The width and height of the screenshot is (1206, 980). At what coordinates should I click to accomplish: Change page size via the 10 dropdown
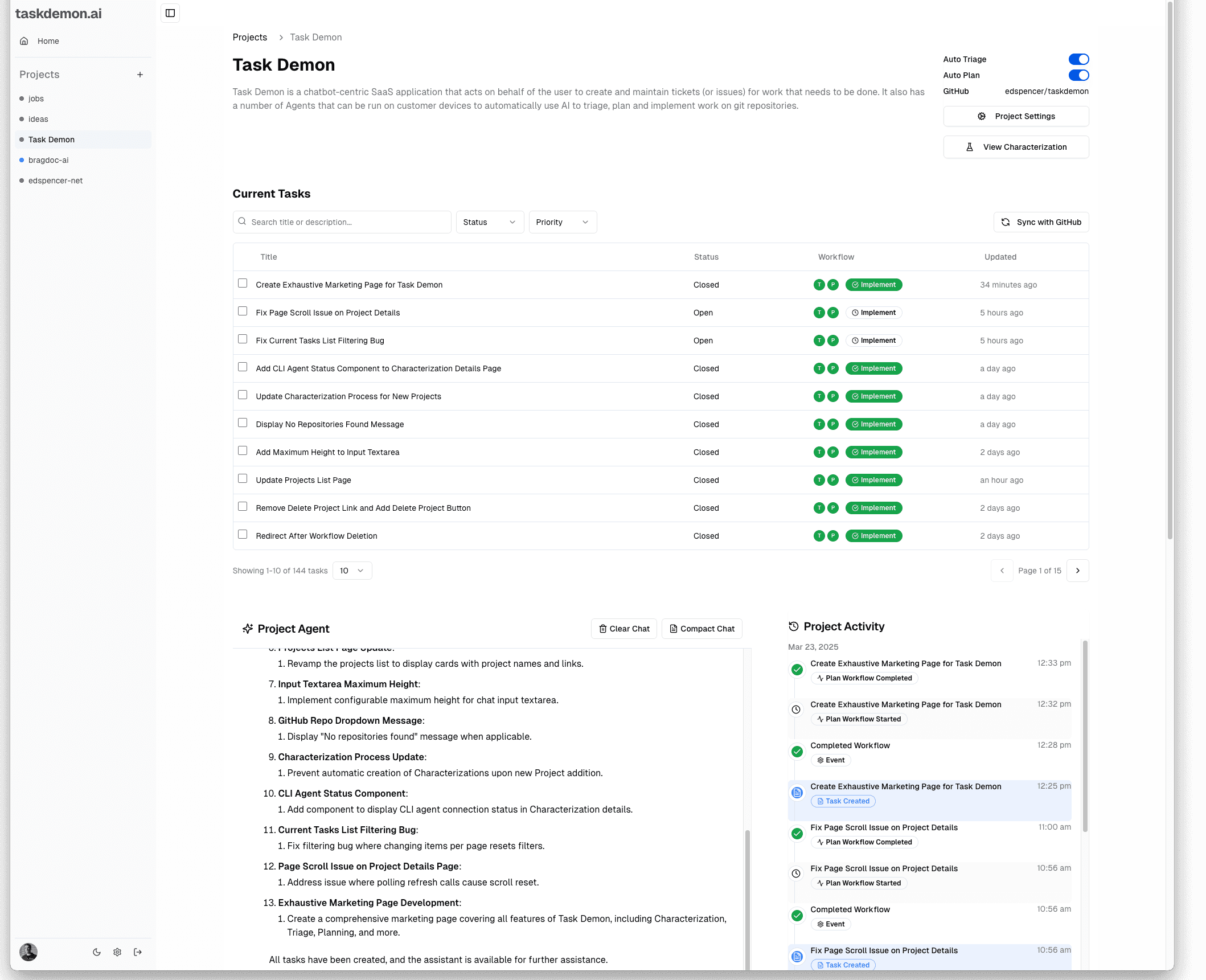point(351,570)
